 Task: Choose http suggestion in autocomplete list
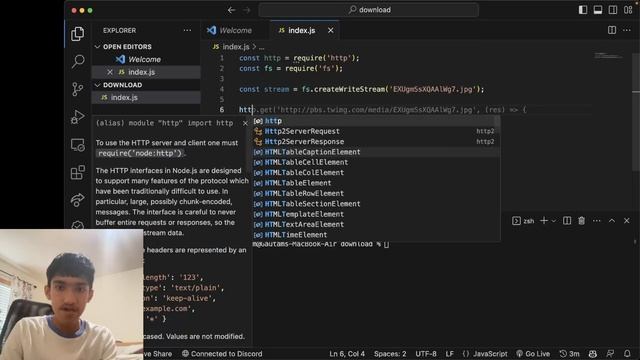[376, 121]
